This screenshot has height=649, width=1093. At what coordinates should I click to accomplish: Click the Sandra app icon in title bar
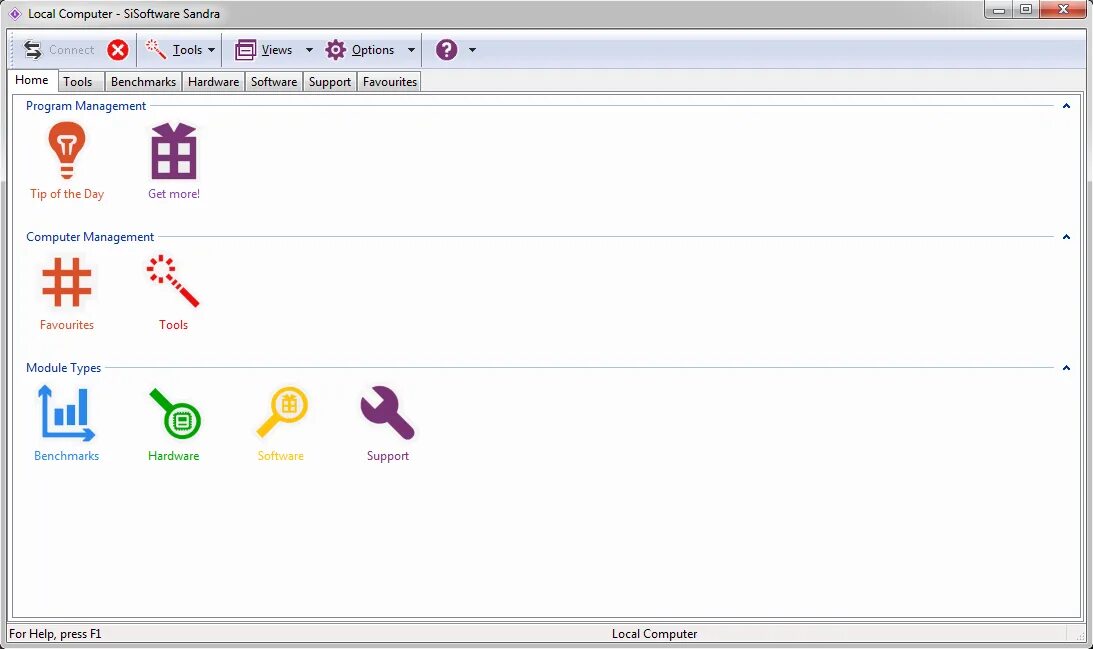coord(15,13)
